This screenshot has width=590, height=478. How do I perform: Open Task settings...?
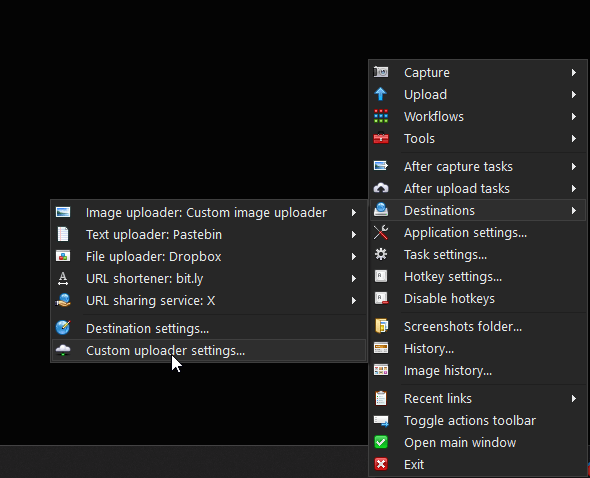click(478, 255)
